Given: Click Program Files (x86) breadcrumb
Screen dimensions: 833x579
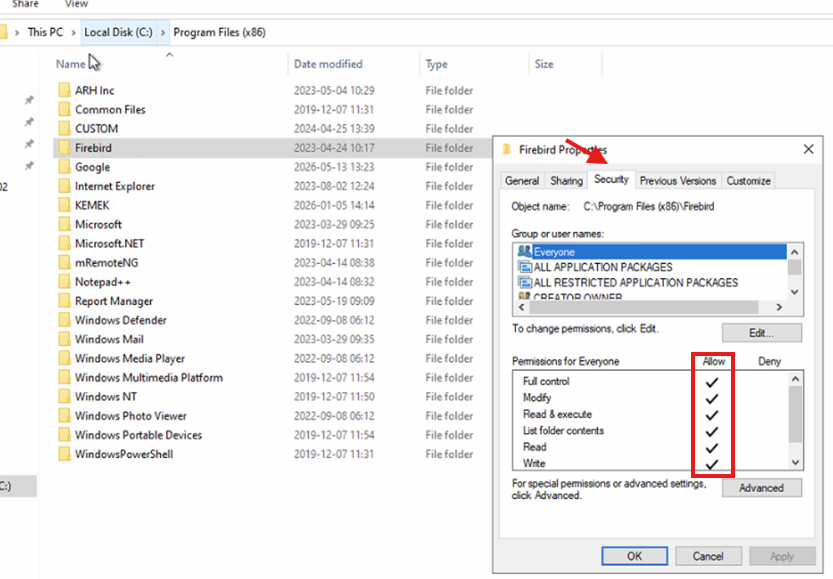Looking at the screenshot, I should pos(219,32).
